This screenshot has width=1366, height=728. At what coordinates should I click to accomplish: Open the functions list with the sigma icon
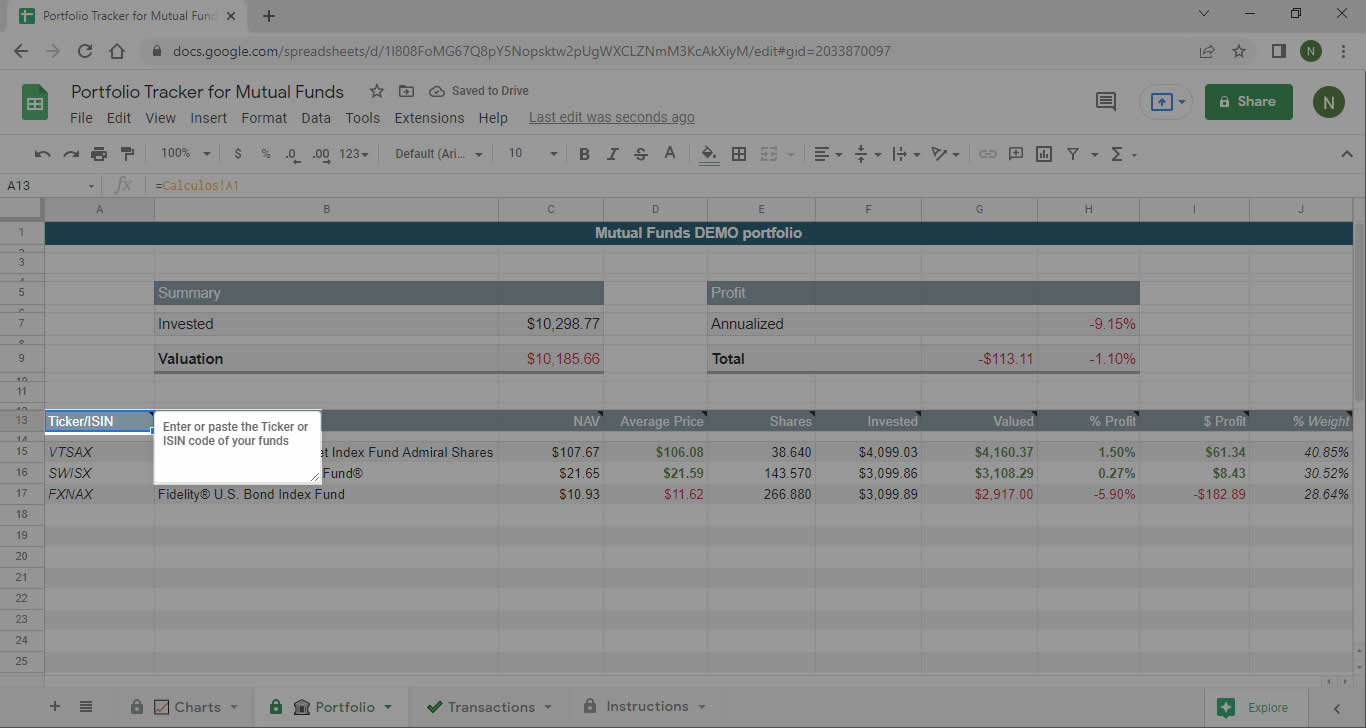(1118, 153)
